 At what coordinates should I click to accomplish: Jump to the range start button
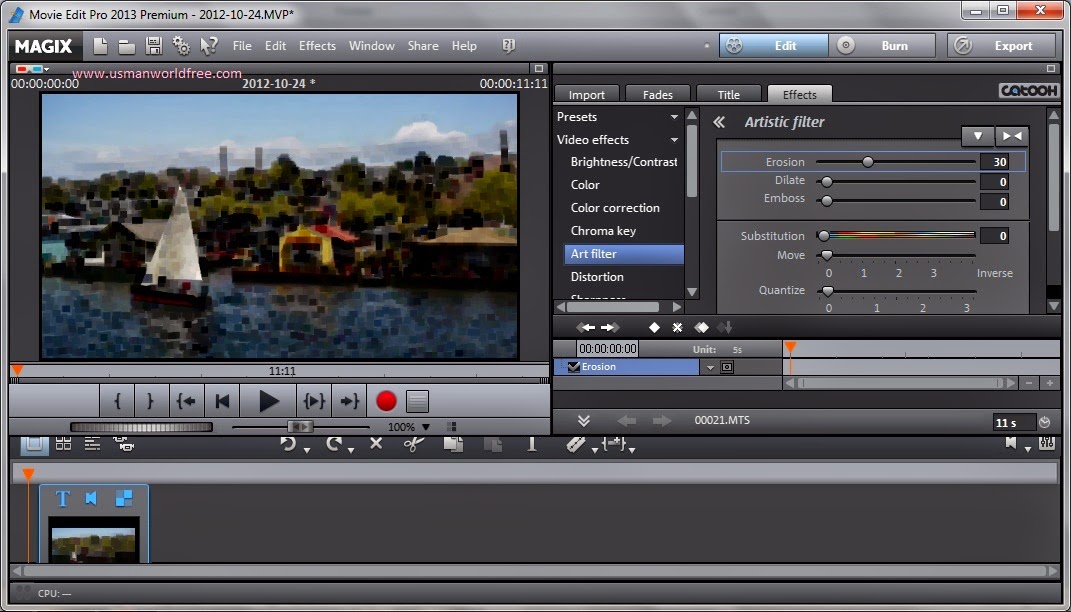[186, 401]
